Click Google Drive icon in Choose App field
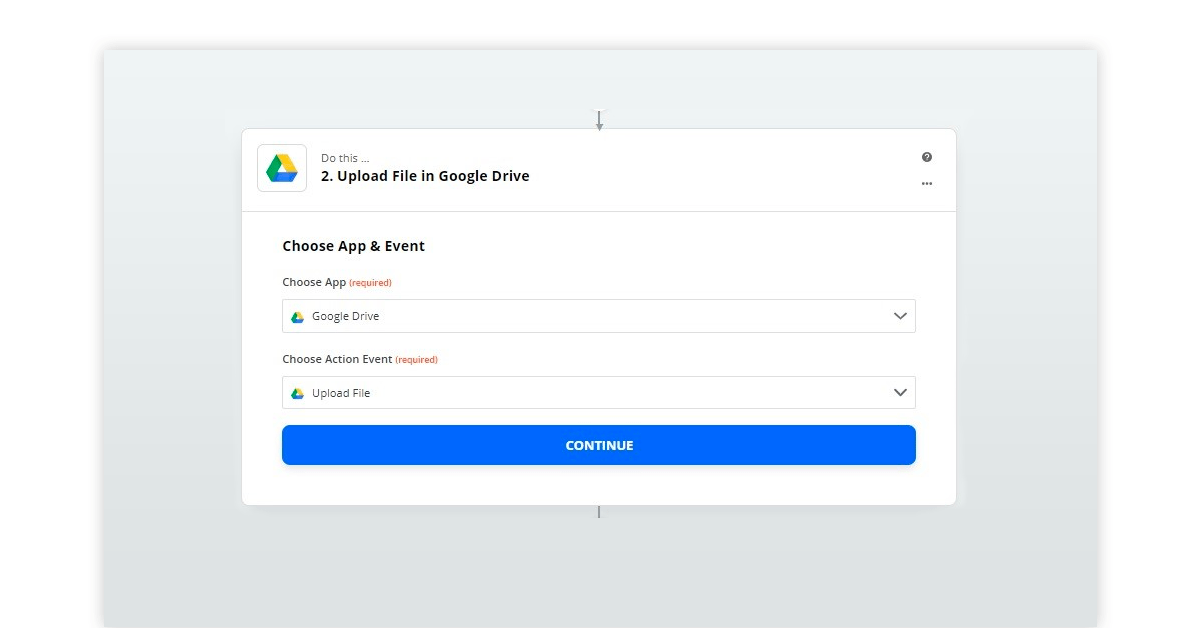 [297, 316]
